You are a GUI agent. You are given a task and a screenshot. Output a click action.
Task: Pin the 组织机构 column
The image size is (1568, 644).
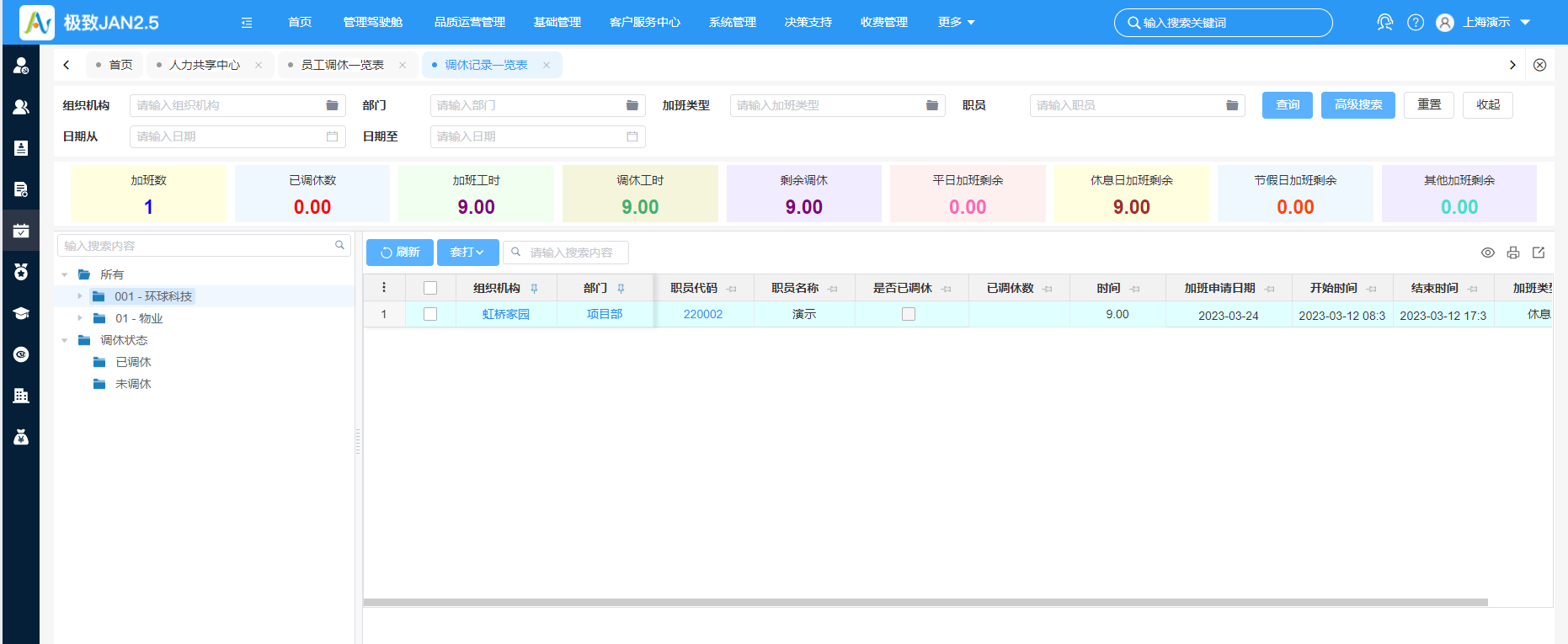(x=534, y=289)
